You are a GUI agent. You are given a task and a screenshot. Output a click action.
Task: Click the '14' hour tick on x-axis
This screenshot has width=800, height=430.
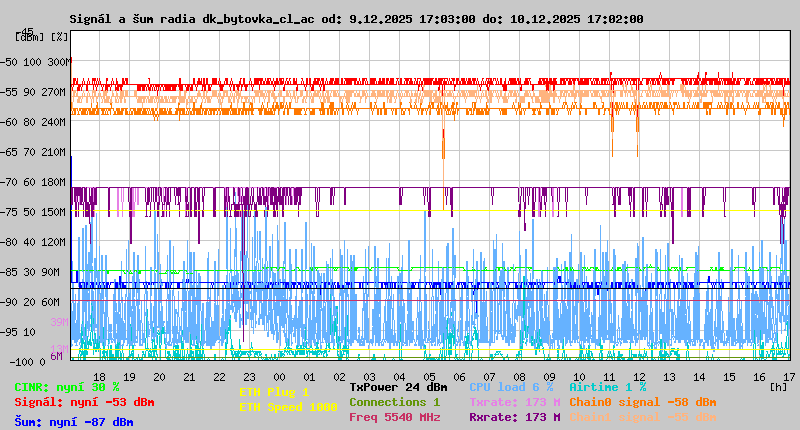[x=699, y=377]
